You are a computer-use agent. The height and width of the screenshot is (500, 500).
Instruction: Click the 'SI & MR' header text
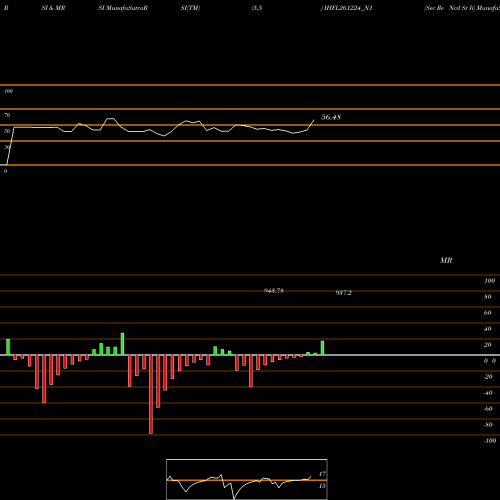point(53,8)
